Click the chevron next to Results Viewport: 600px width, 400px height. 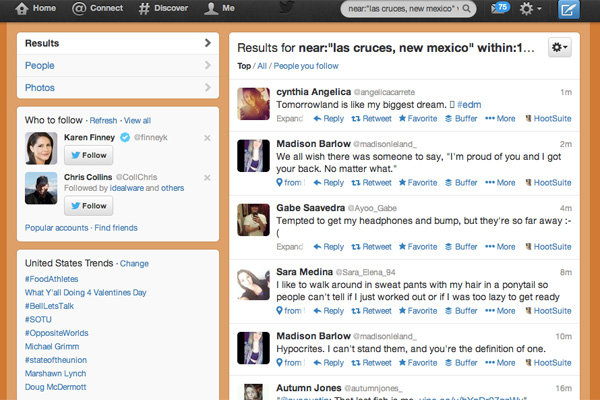click(208, 43)
